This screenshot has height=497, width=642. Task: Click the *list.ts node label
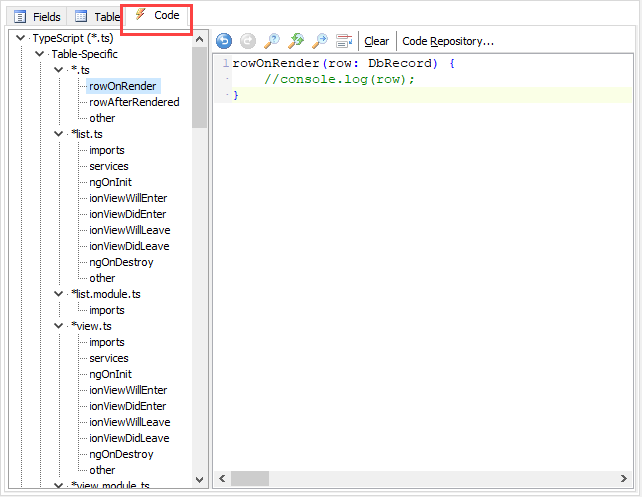(87, 134)
